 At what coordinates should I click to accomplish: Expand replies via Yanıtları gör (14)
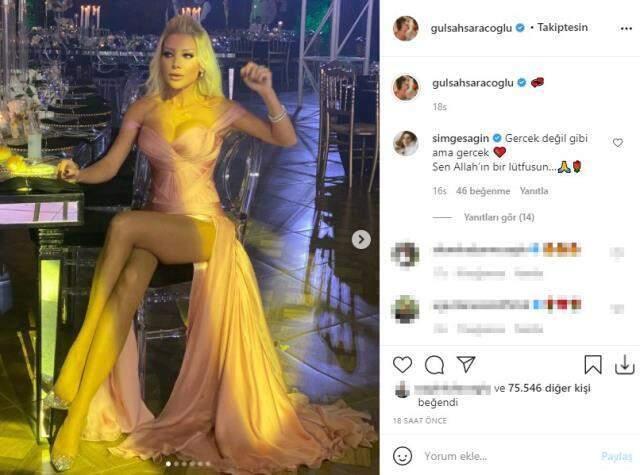(x=499, y=218)
